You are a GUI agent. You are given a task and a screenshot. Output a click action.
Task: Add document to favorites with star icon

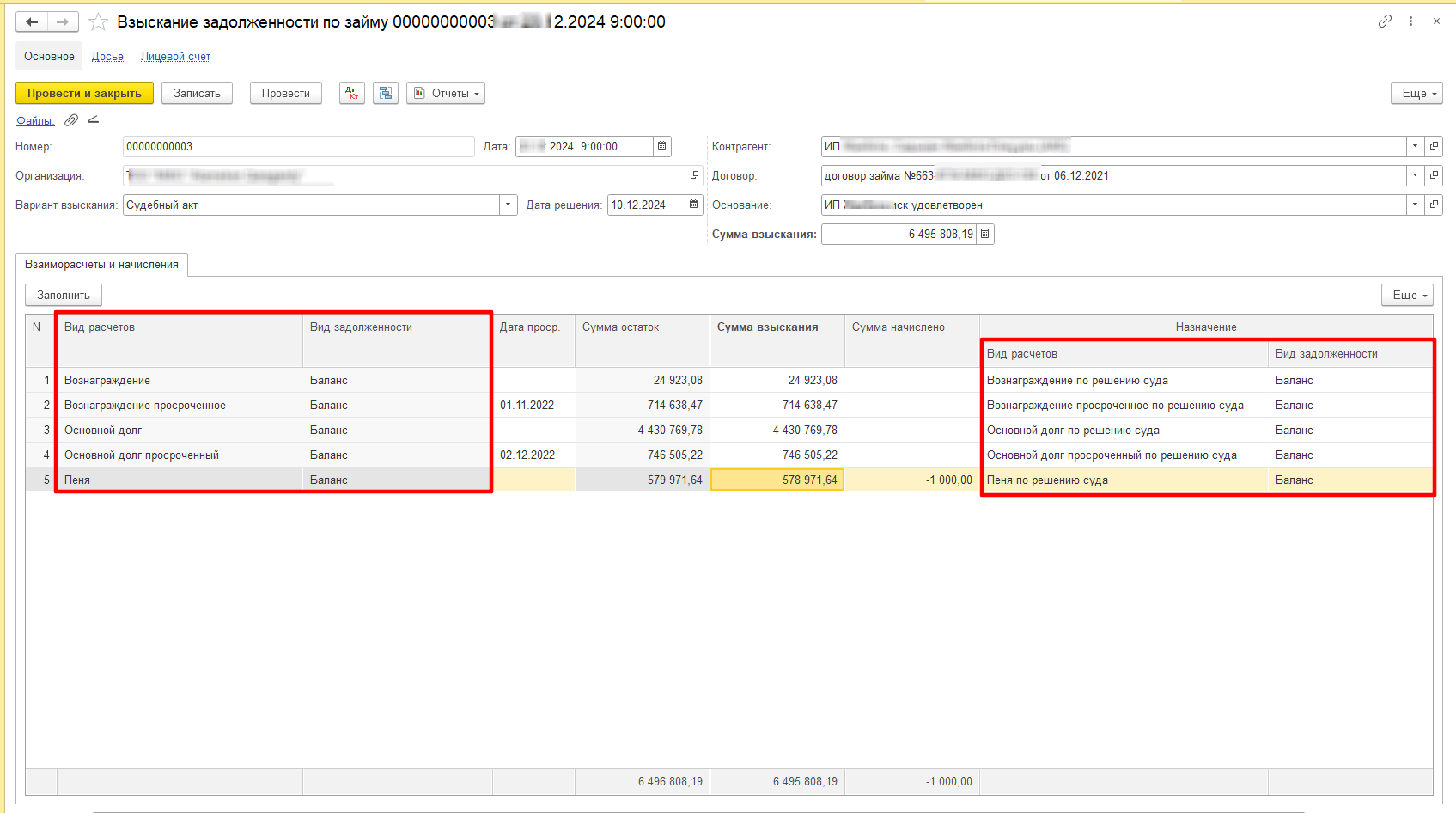(99, 22)
